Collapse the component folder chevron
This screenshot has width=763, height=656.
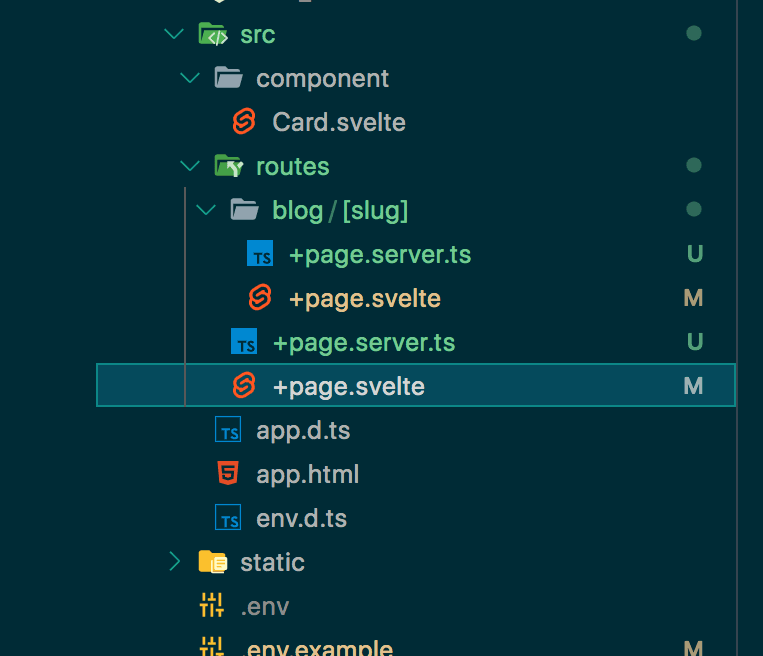point(190,79)
